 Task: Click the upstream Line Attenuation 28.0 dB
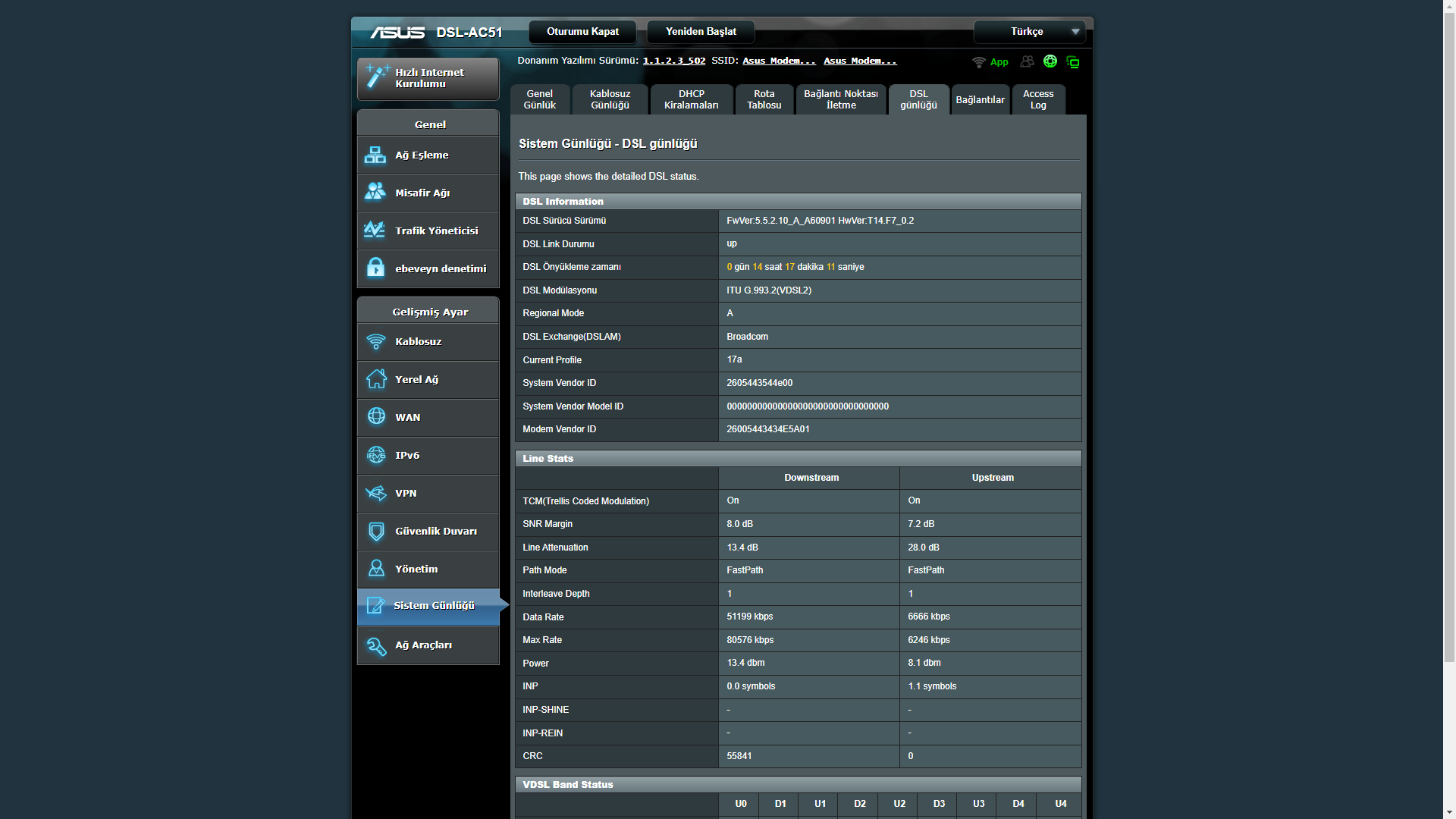coord(924,548)
